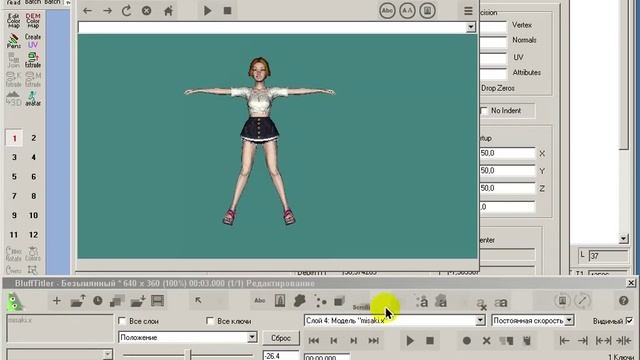Enable the 'Все ключи' checkbox
The image size is (640, 360).
point(210,321)
